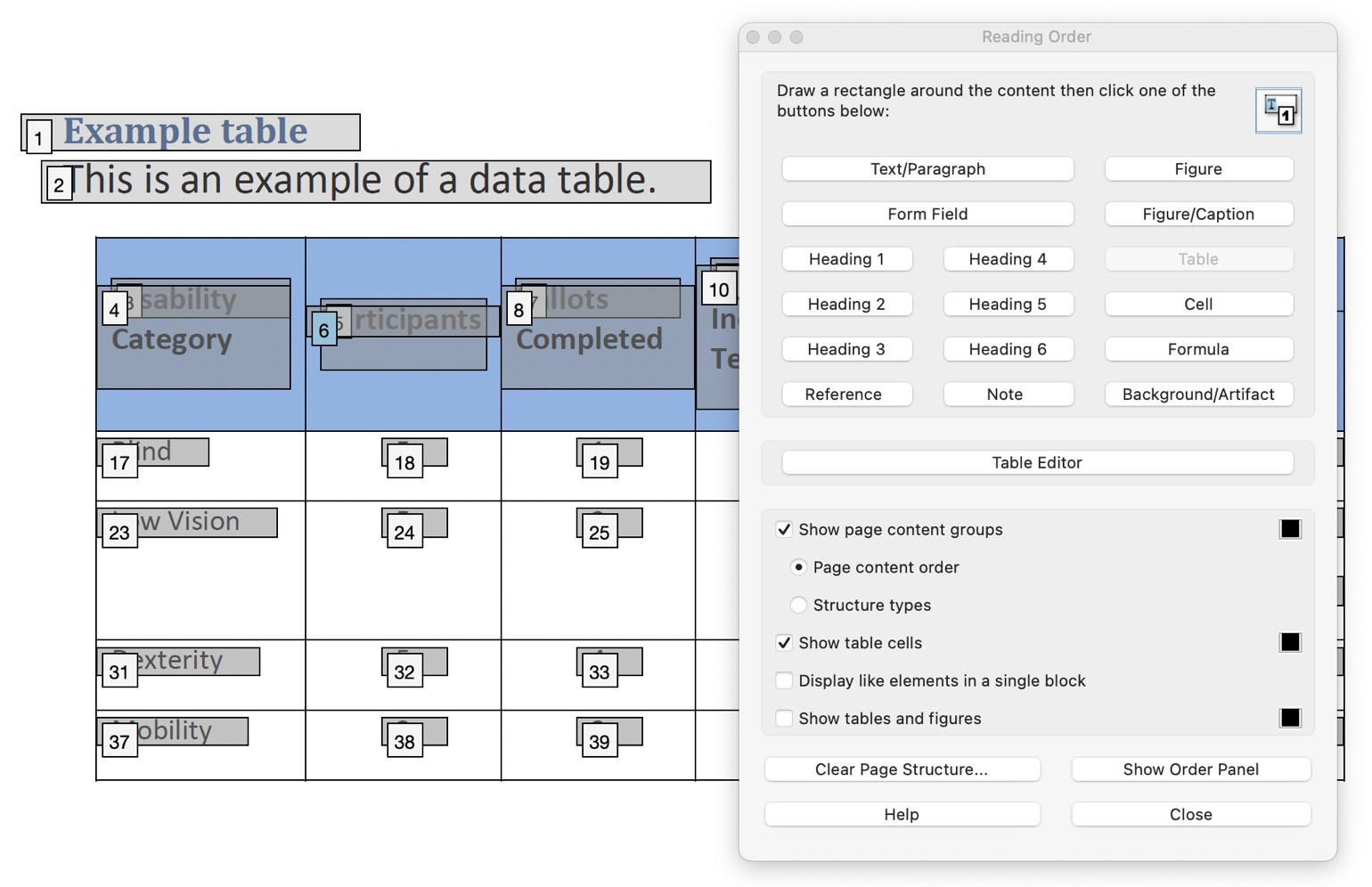Image resolution: width=1372 pixels, height=887 pixels.
Task: Open the Show Order Panel
Action: click(x=1191, y=769)
